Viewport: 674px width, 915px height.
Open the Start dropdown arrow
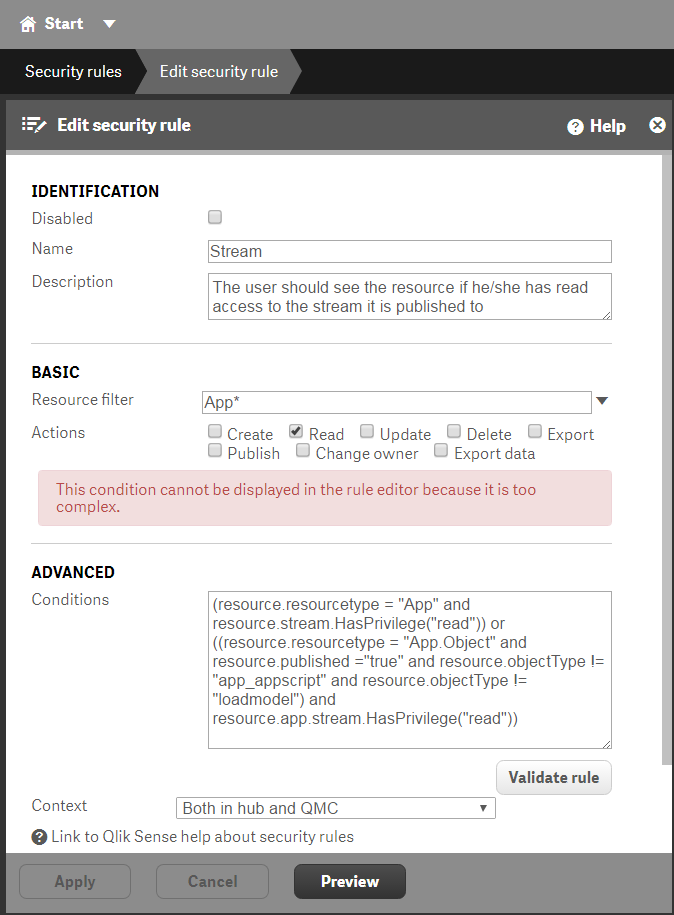click(x=109, y=24)
